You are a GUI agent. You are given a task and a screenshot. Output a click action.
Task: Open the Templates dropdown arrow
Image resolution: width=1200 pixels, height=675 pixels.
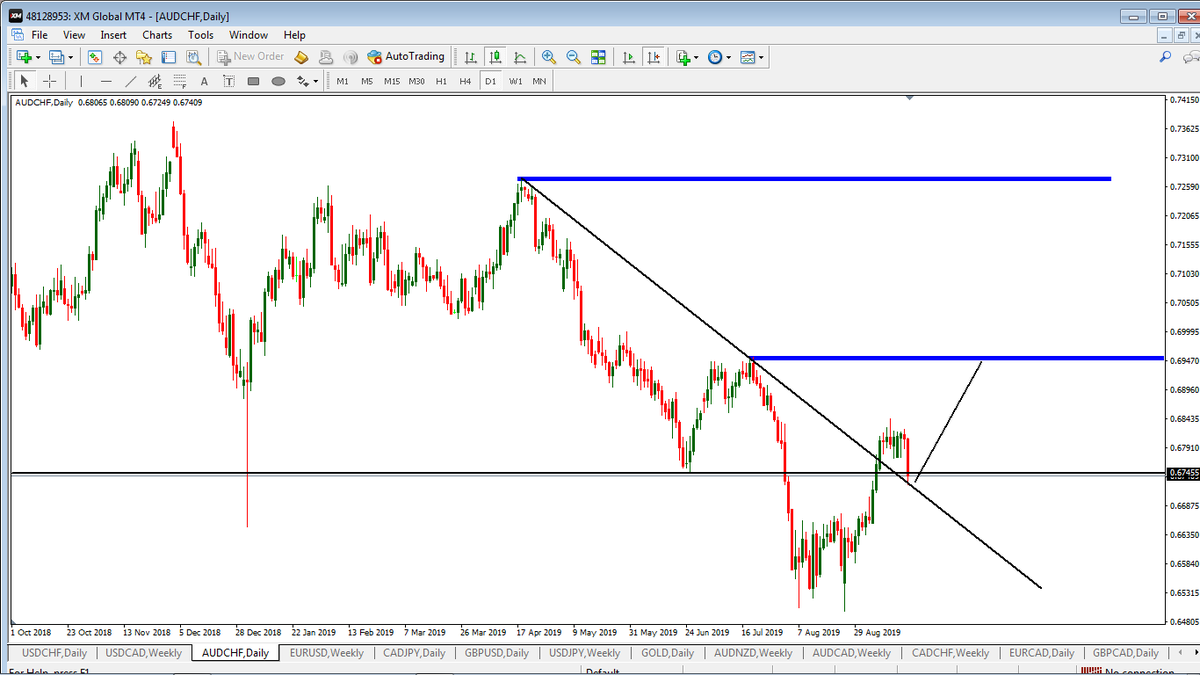pyautogui.click(x=762, y=57)
